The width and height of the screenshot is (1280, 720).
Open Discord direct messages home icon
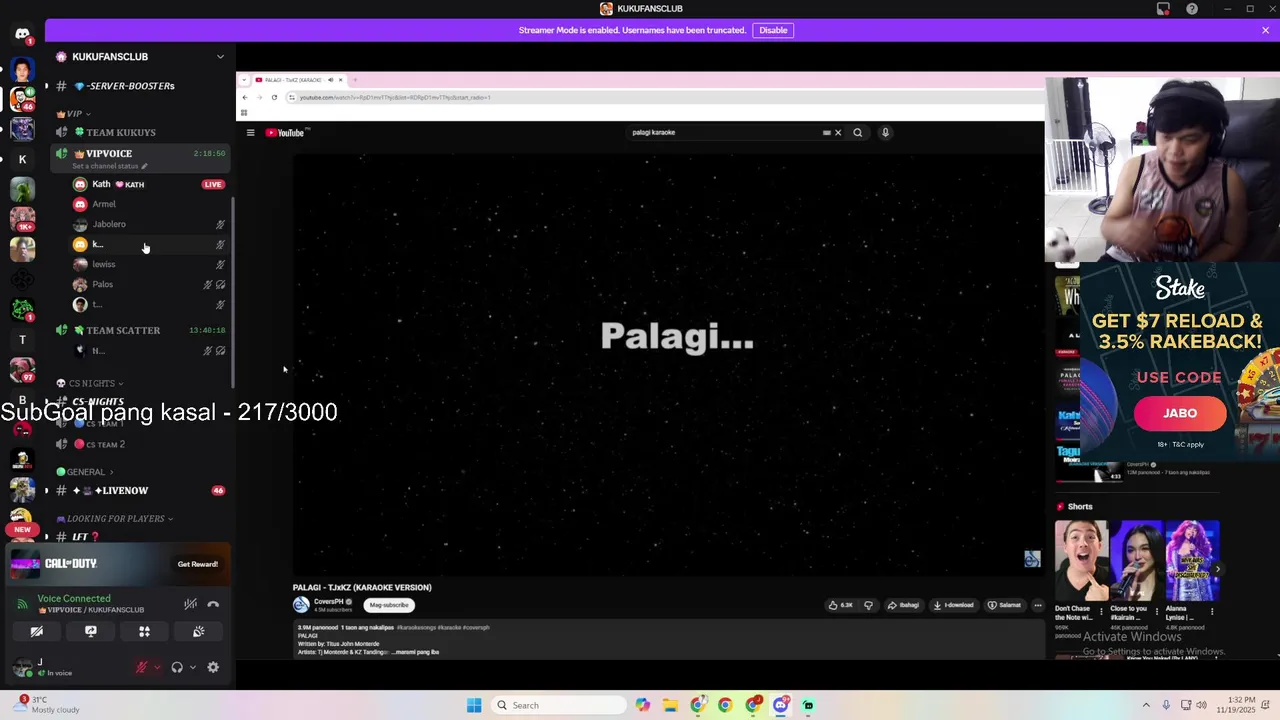[x=22, y=35]
